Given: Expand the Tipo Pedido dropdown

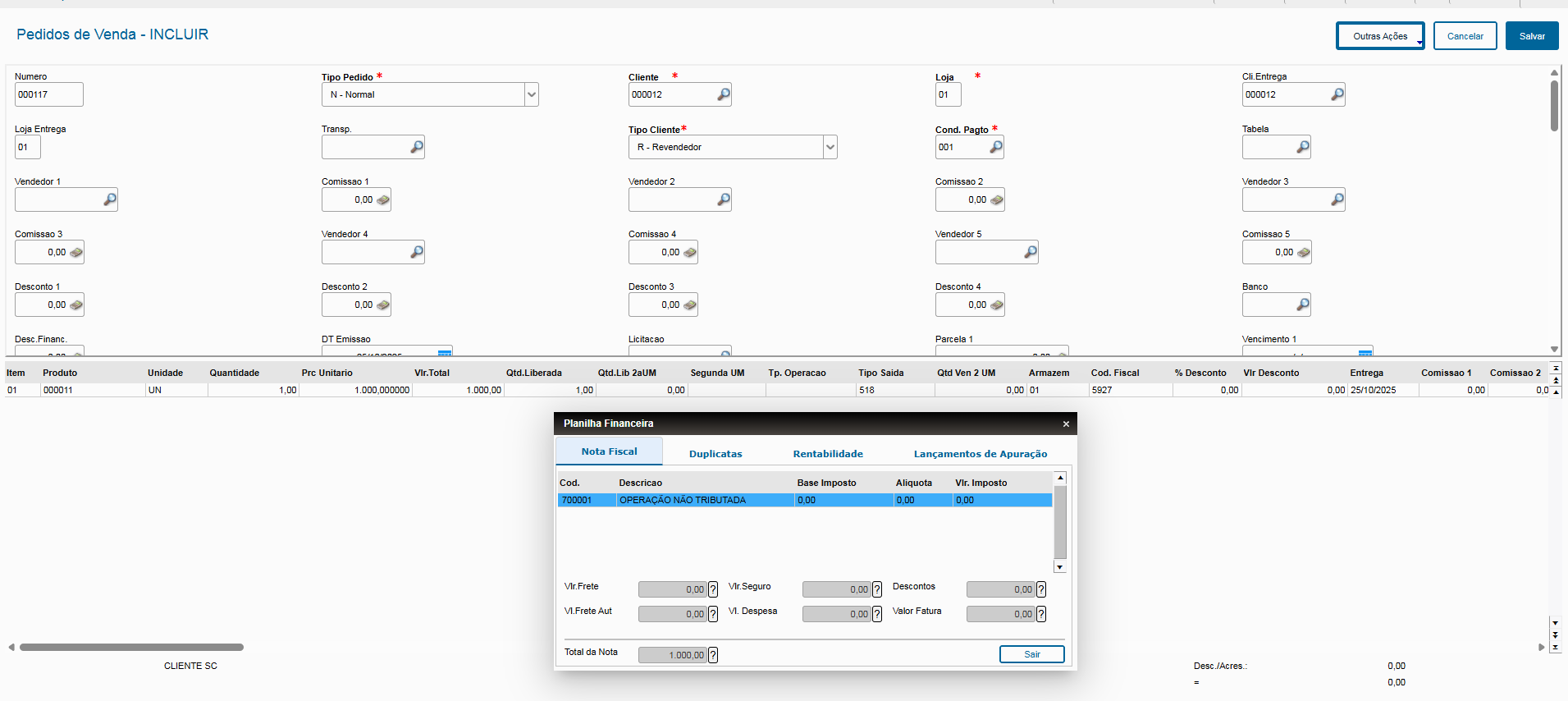Looking at the screenshot, I should coord(531,94).
